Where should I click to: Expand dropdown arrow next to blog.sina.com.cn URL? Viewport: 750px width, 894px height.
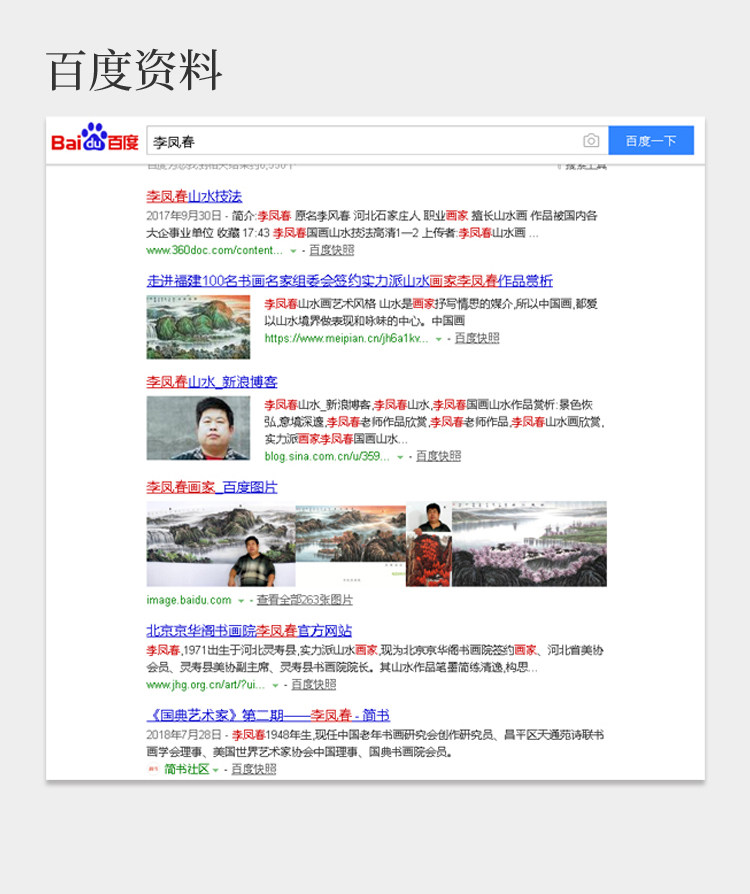tap(400, 457)
